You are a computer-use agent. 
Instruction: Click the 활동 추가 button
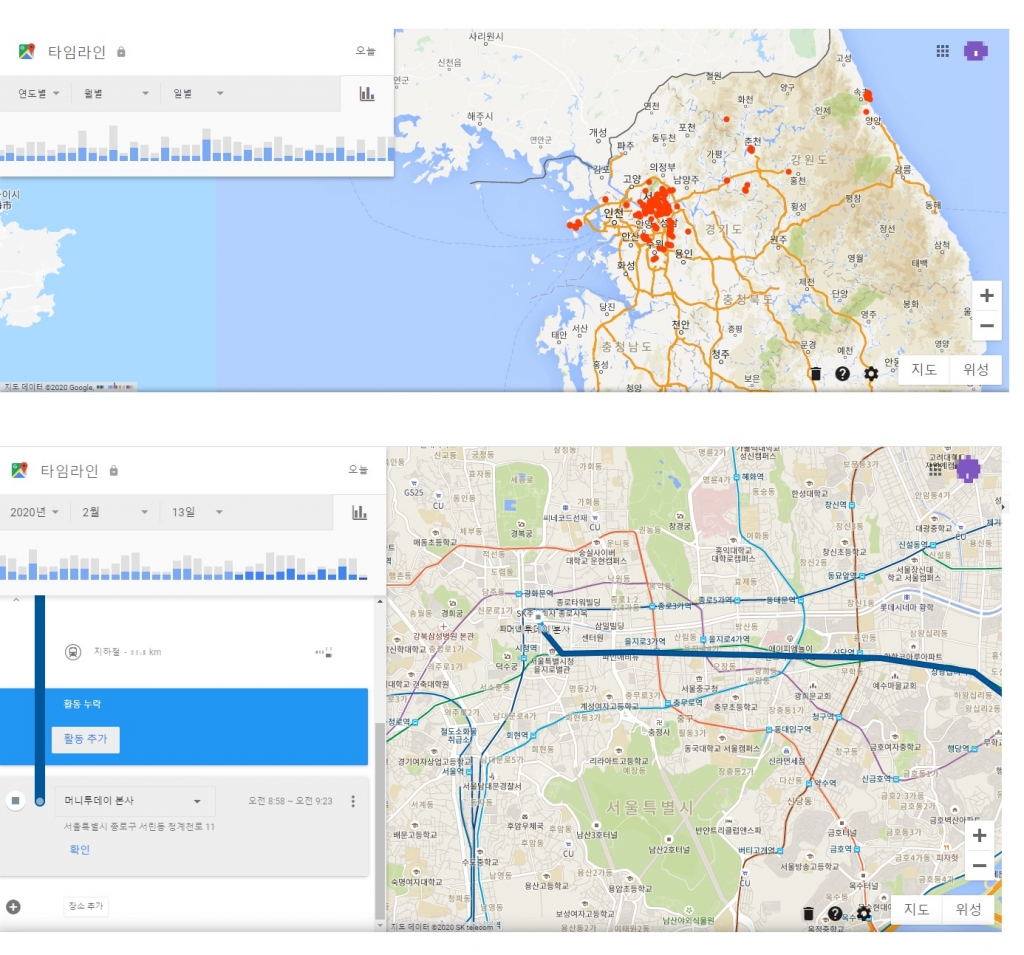click(86, 739)
